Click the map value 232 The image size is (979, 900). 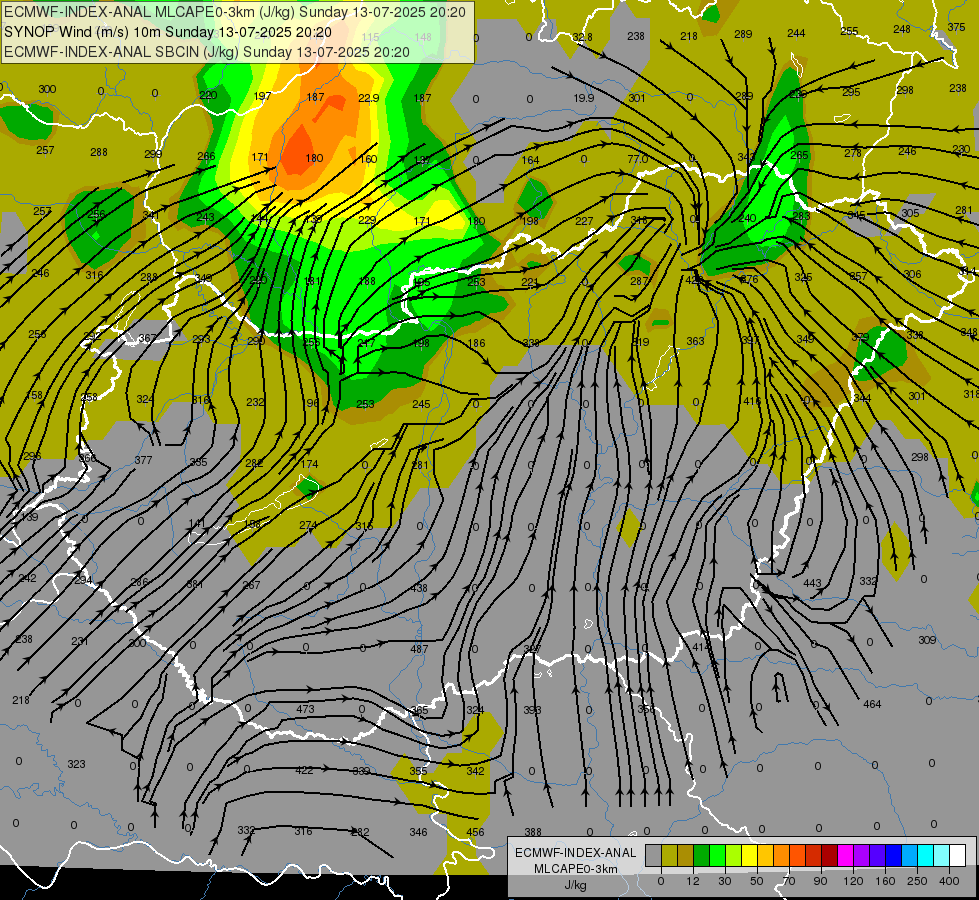coord(255,402)
